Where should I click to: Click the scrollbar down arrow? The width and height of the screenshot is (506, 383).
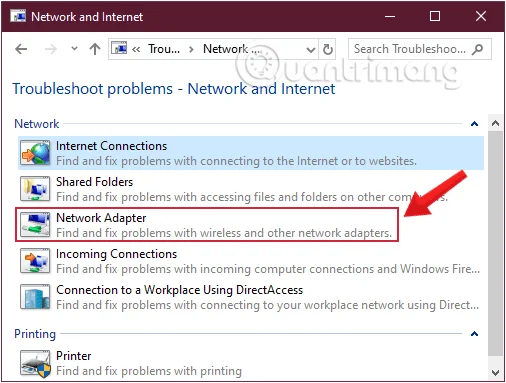click(x=495, y=373)
